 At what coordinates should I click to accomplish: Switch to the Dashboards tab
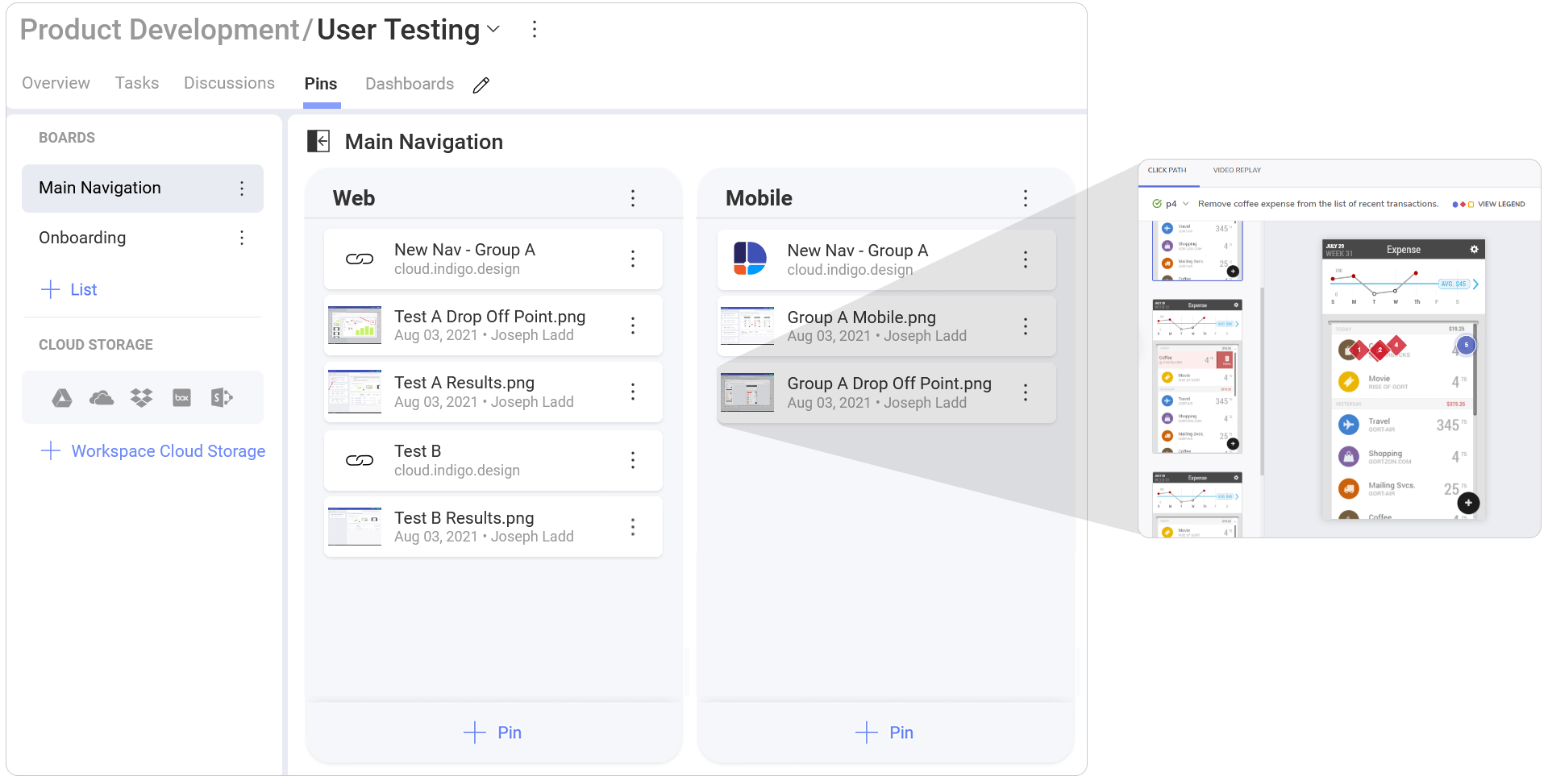pos(410,84)
